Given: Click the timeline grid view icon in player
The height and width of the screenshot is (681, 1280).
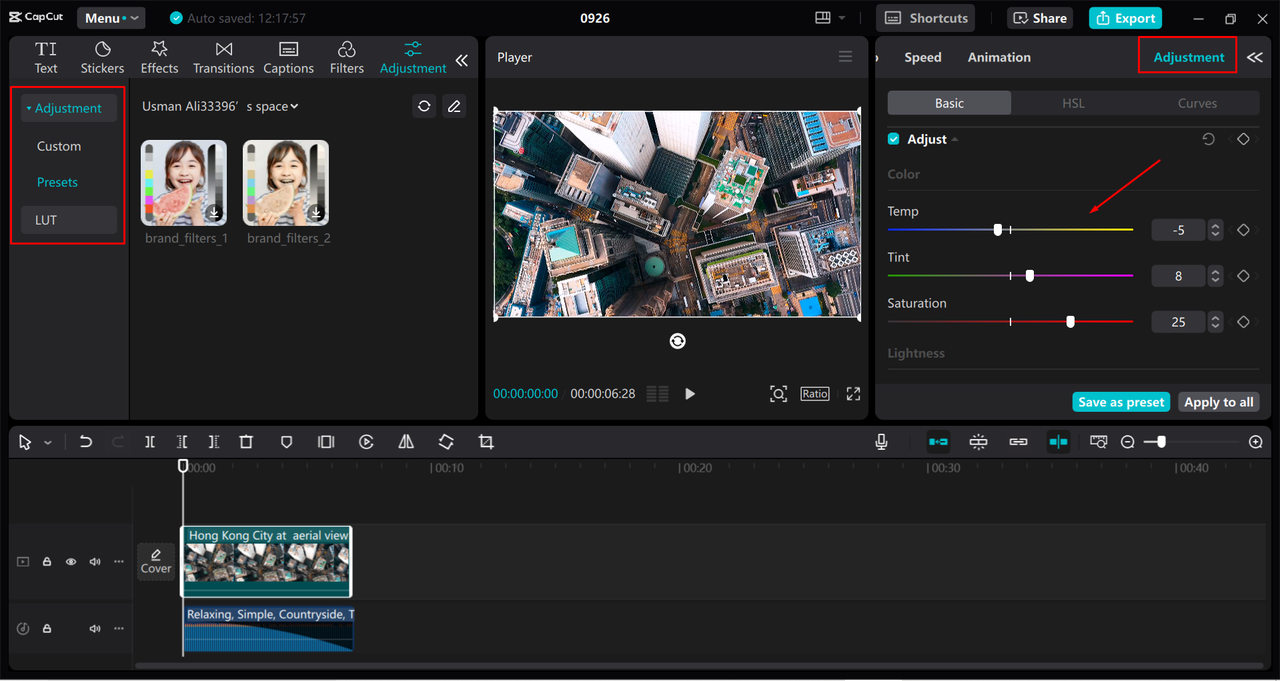Looking at the screenshot, I should [x=657, y=394].
